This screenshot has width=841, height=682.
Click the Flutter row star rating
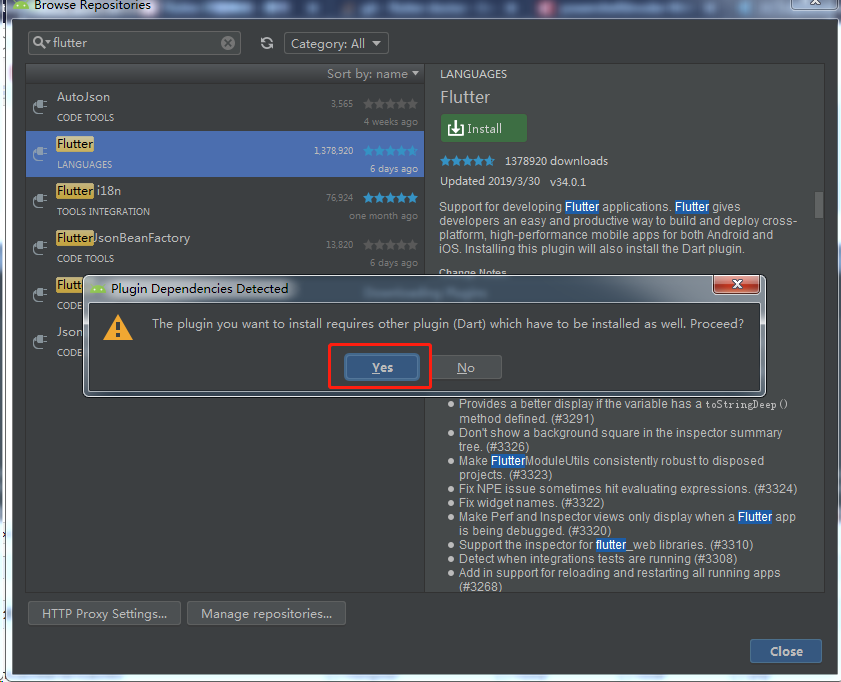tap(390, 151)
